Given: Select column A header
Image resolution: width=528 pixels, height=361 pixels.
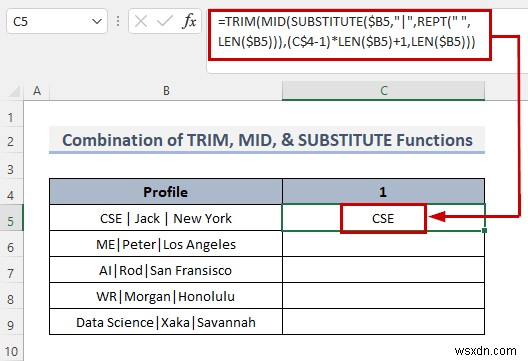Looking at the screenshot, I should coord(37,91).
